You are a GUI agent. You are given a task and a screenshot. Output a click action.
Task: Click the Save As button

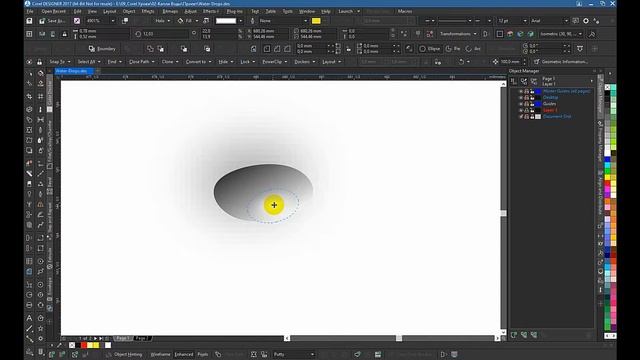[53, 21]
